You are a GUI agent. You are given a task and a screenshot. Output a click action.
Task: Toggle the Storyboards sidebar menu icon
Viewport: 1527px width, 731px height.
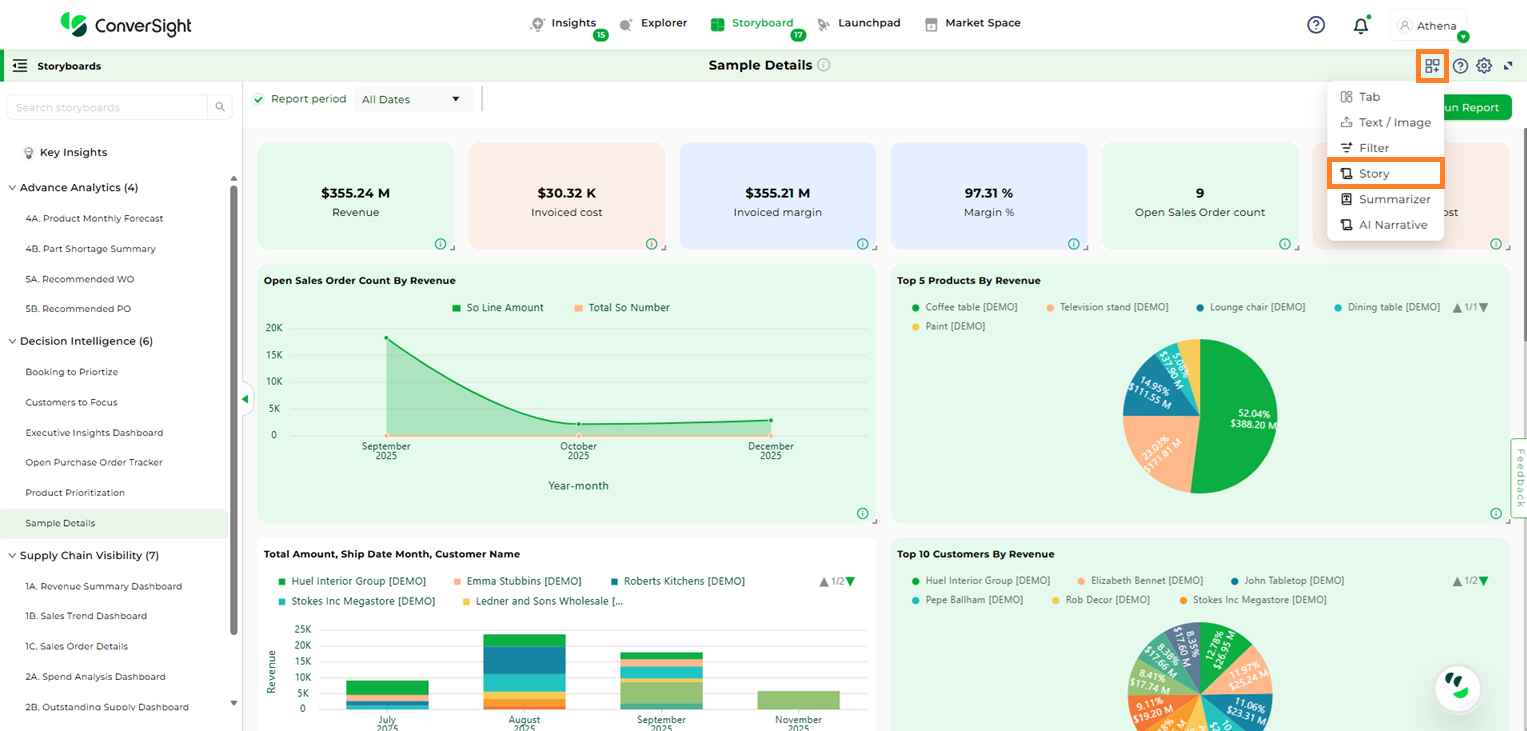coord(20,66)
